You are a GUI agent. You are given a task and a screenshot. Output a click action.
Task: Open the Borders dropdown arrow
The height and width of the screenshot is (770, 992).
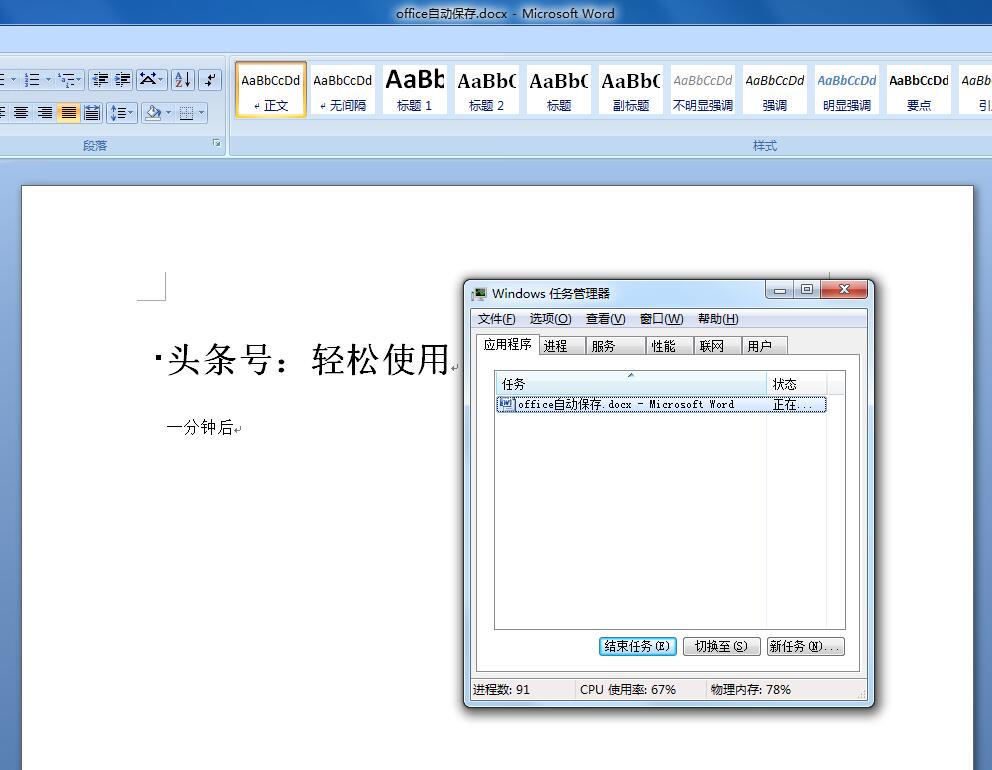tap(200, 112)
